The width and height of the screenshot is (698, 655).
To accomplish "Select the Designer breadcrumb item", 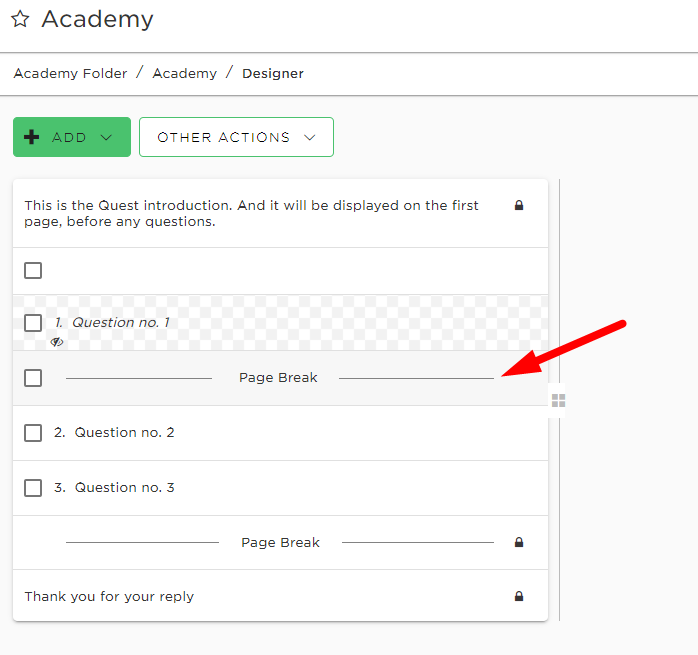I will point(273,73).
